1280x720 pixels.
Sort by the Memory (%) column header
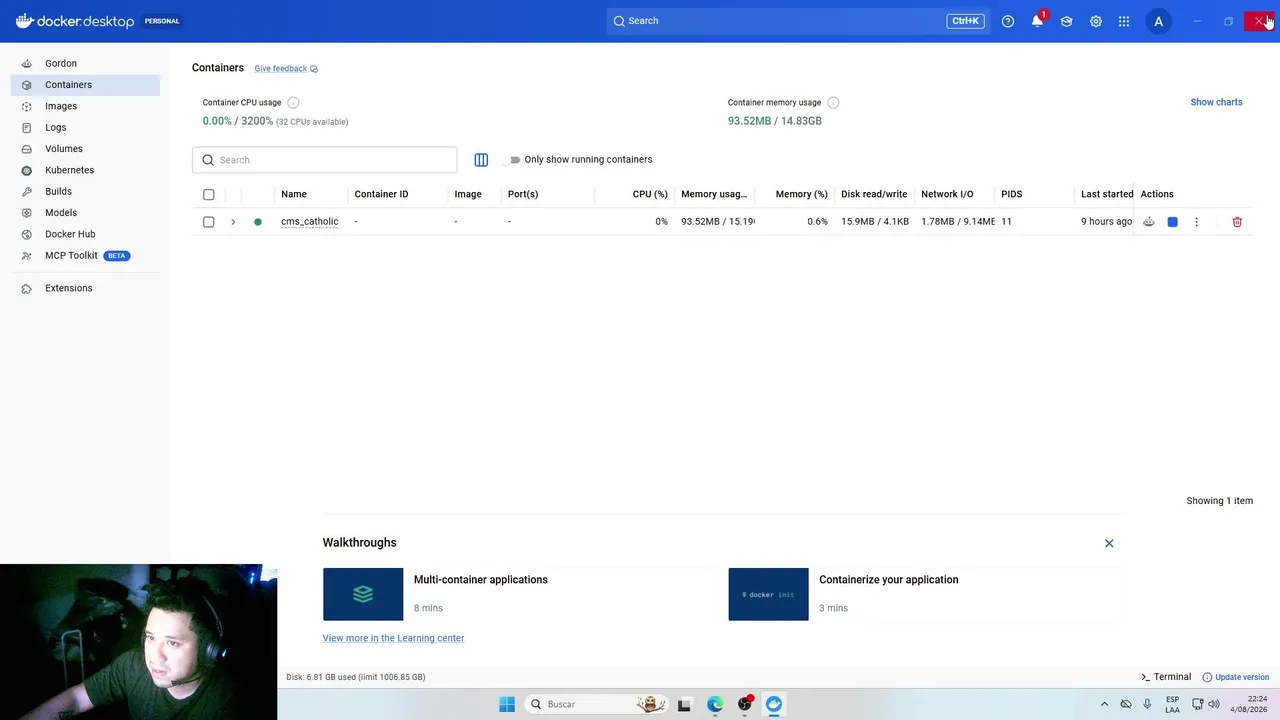[x=802, y=194]
